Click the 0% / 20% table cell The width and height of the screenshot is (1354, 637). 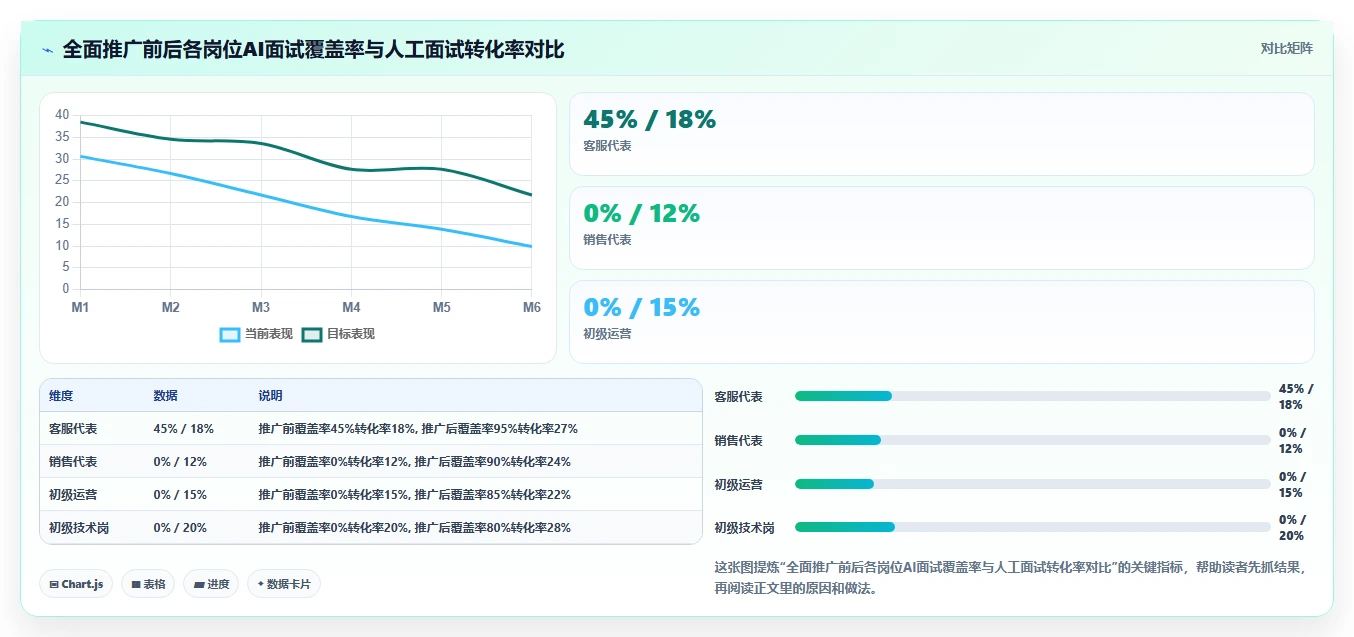pyautogui.click(x=180, y=527)
